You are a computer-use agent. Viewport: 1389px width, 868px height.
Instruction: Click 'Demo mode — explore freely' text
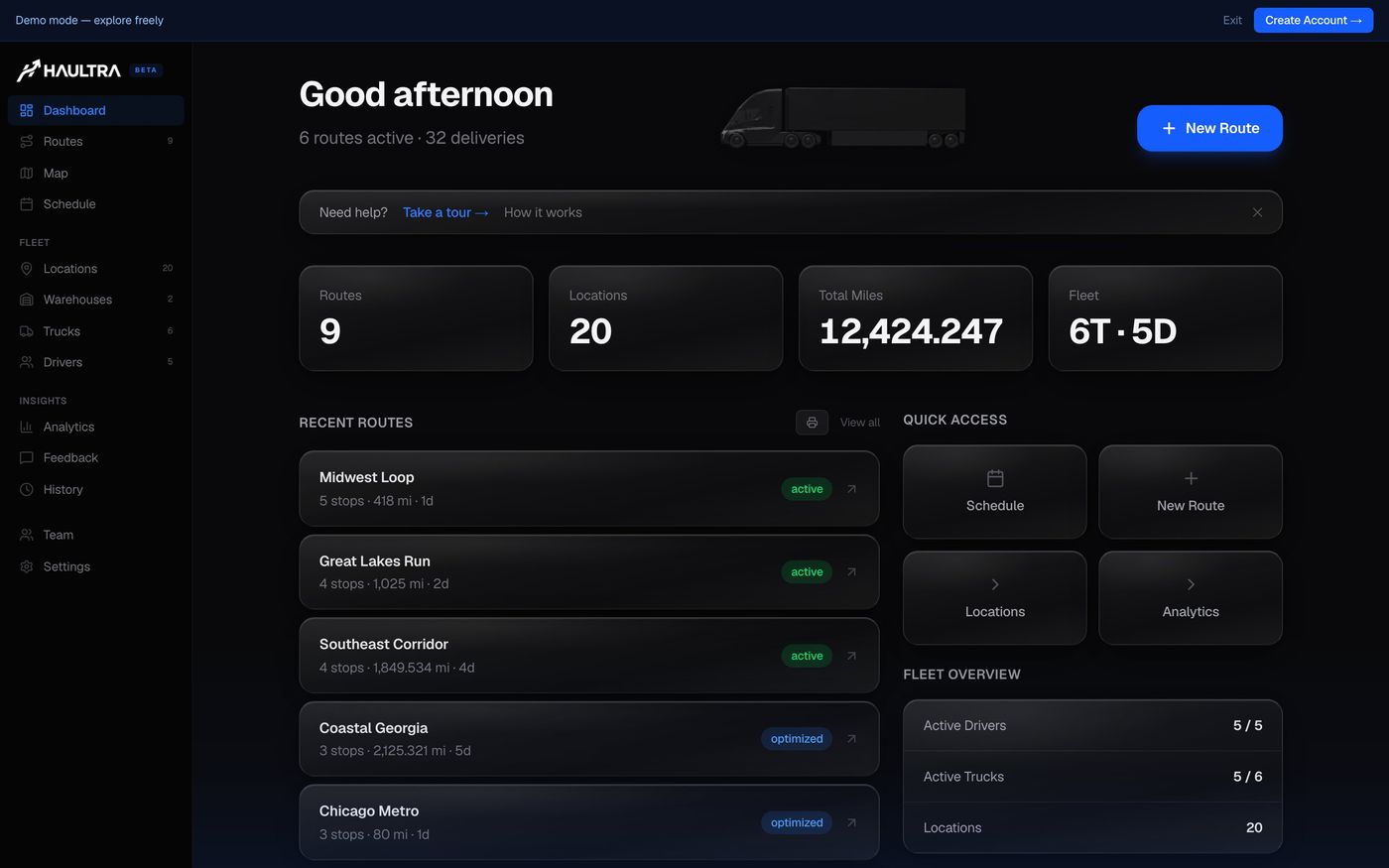pos(89,20)
